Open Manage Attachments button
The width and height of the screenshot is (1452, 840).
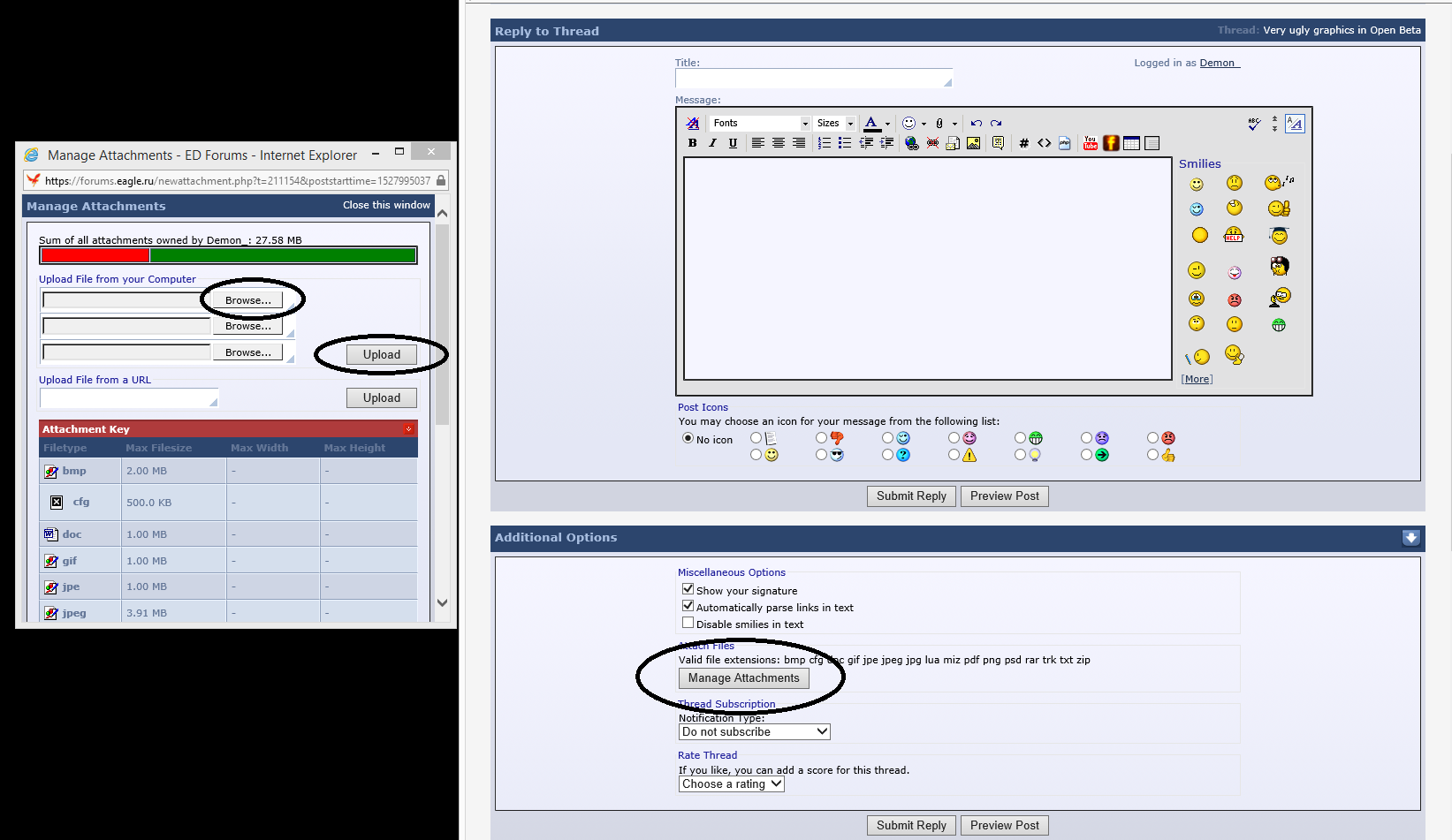744,678
